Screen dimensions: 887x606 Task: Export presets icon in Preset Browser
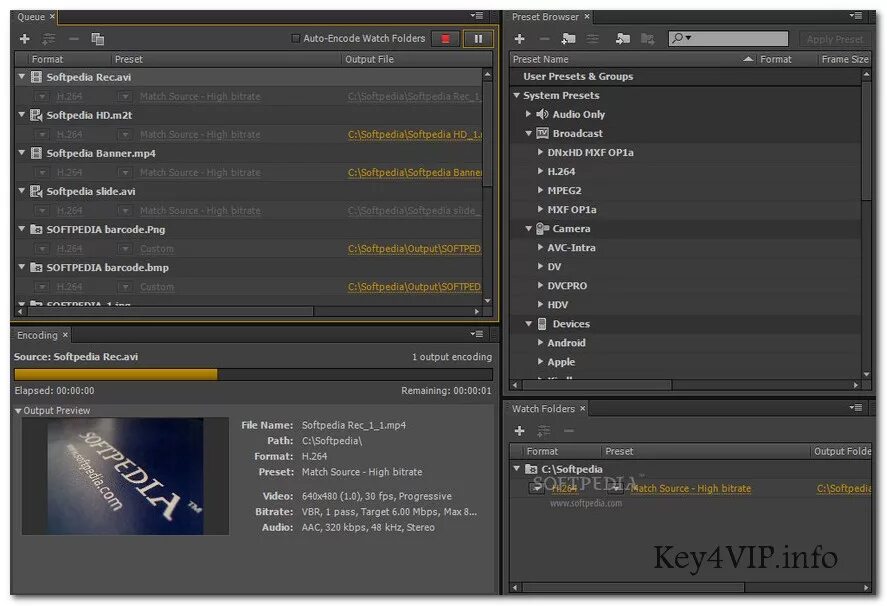(647, 38)
